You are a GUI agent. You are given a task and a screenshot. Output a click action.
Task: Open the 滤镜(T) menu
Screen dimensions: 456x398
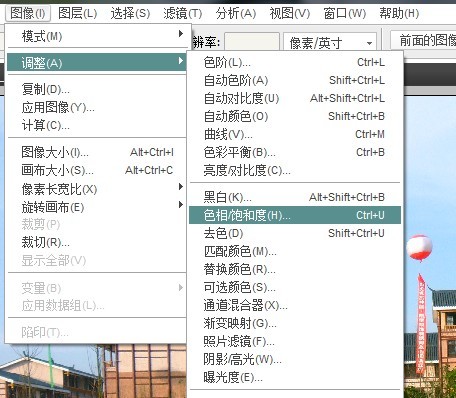183,13
